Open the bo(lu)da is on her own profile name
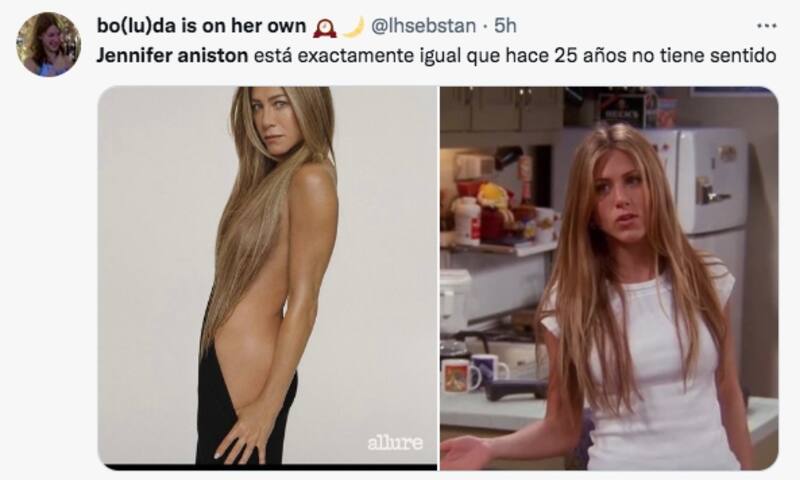 (x=202, y=26)
